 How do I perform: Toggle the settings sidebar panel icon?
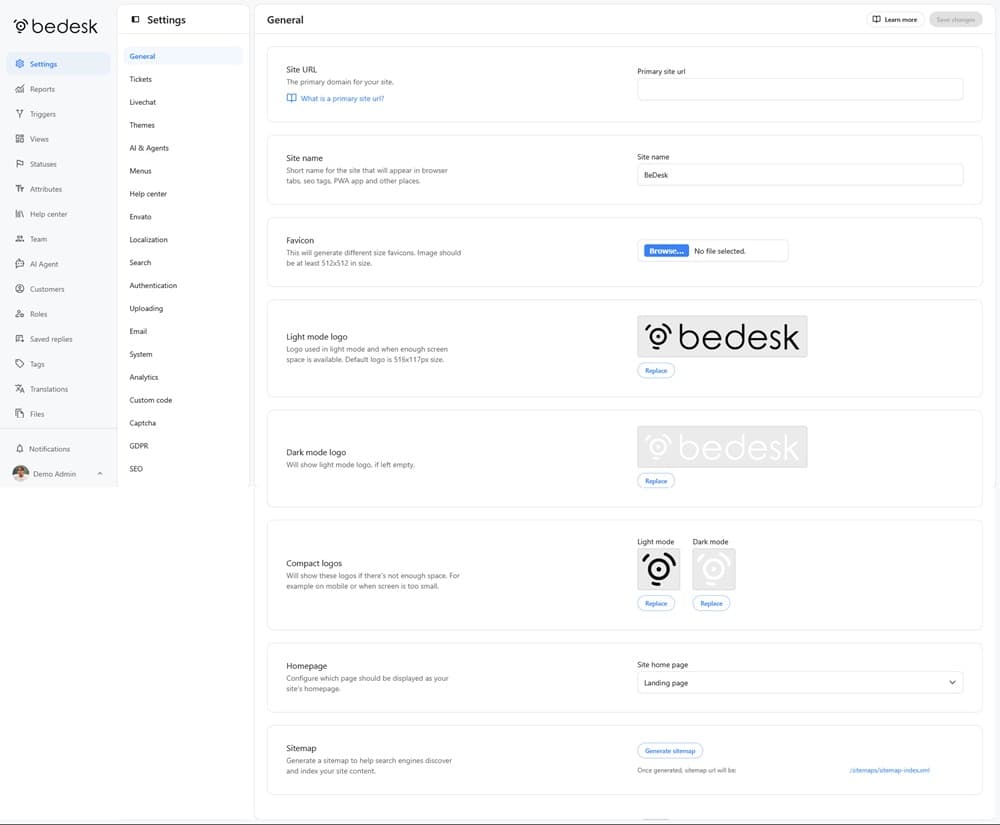click(x=135, y=19)
